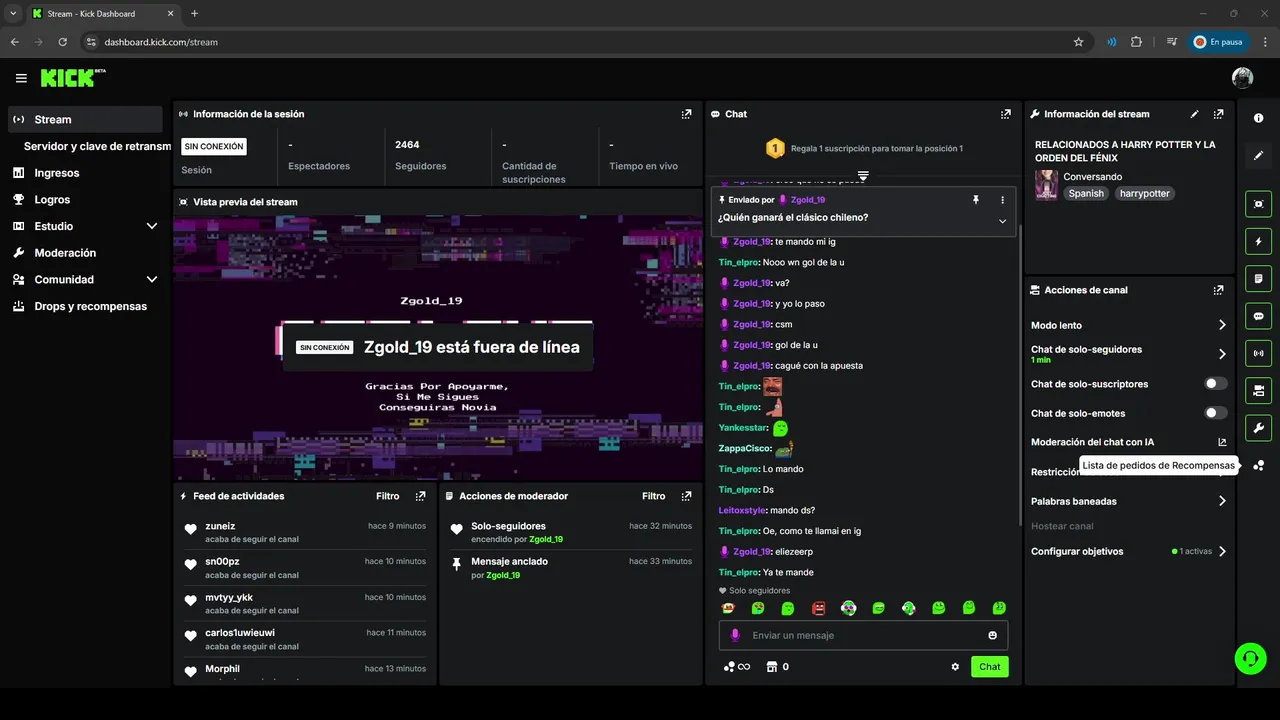The image size is (1280, 720).
Task: Toggle the chat bubble panel icon in sidebar
Action: pos(1258,316)
